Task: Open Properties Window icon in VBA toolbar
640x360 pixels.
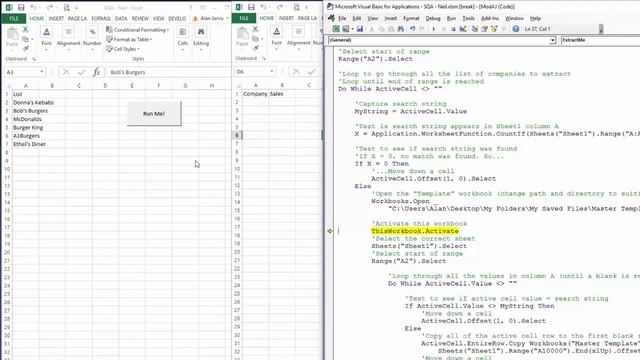Action: (x=484, y=29)
